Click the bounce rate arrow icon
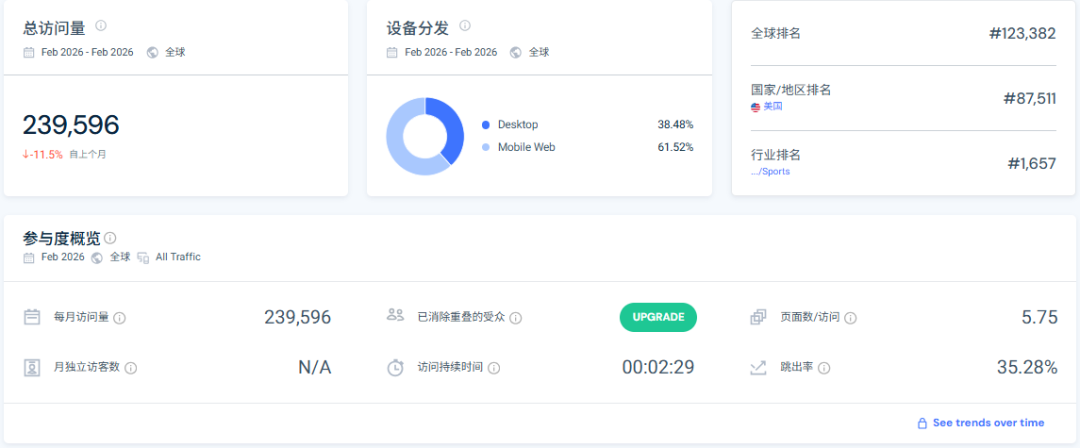Image resolution: width=1080 pixels, height=448 pixels. pos(758,367)
